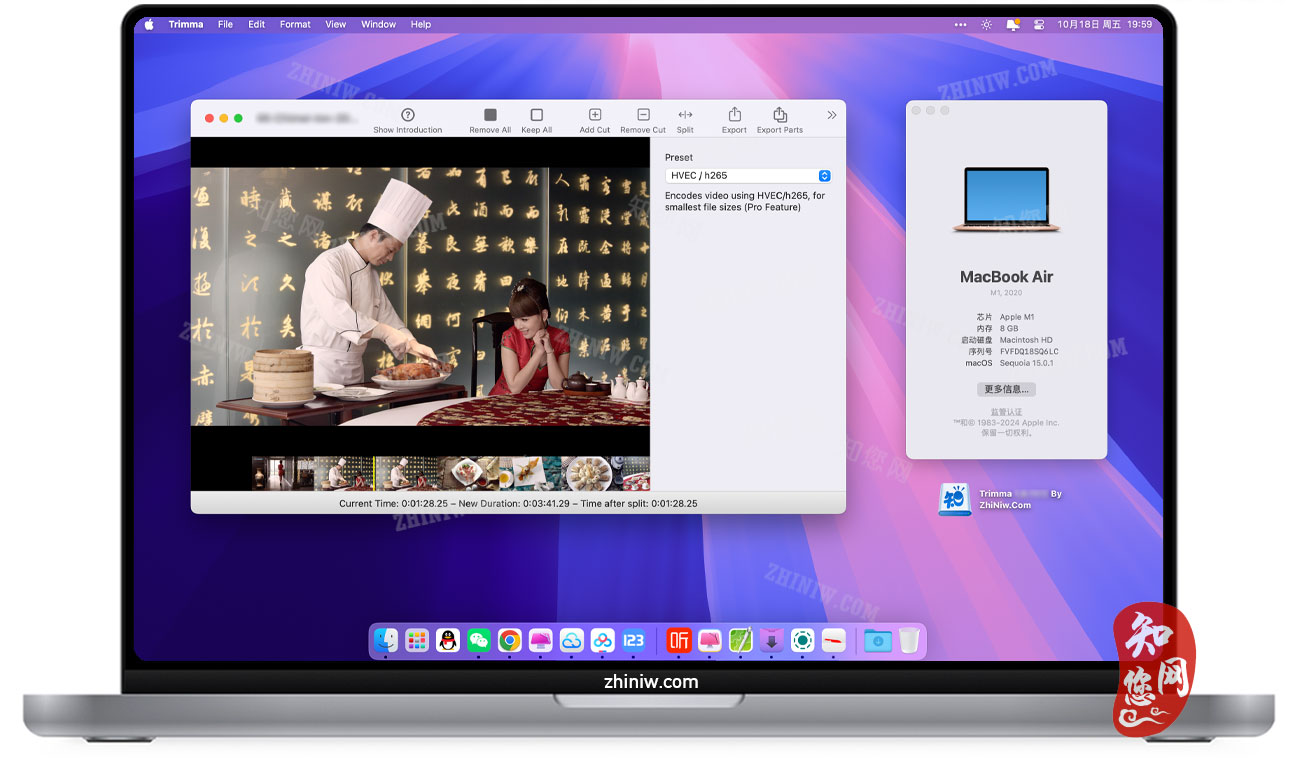Open the Apple menu
Image resolution: width=1298 pixels, height=779 pixels.
click(x=149, y=24)
